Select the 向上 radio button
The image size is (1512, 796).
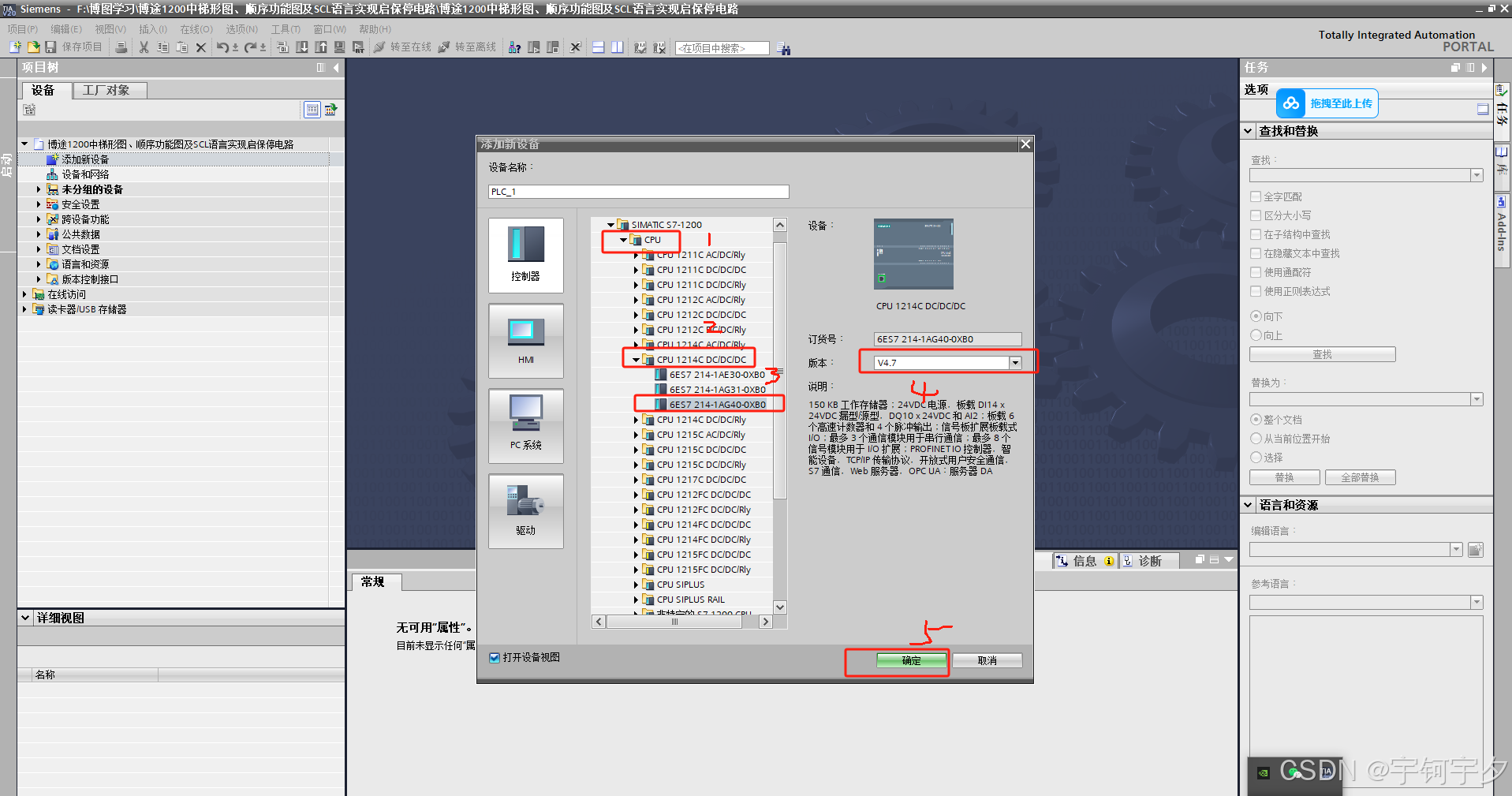[1256, 334]
